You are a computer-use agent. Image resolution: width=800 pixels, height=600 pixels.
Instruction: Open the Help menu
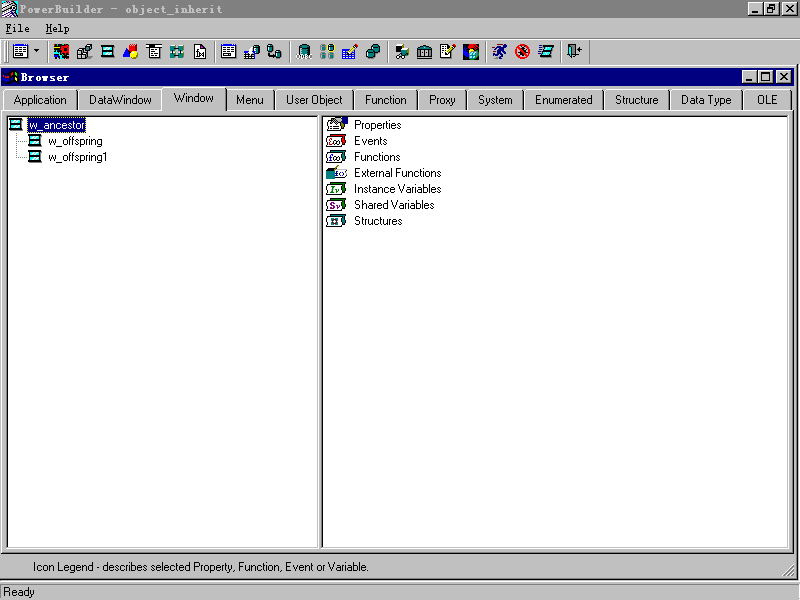(x=57, y=29)
